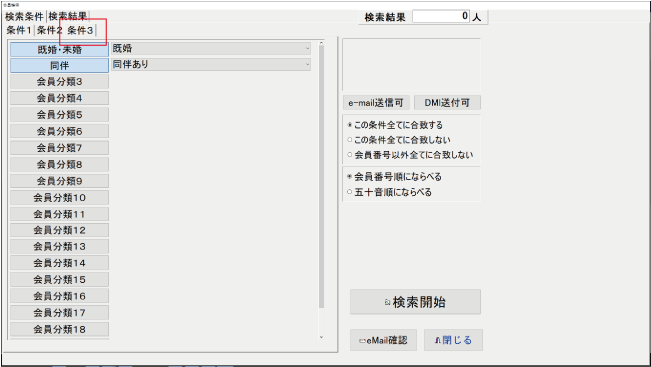Close the window with 閉じる button
This screenshot has width=651, height=367.
click(453, 340)
